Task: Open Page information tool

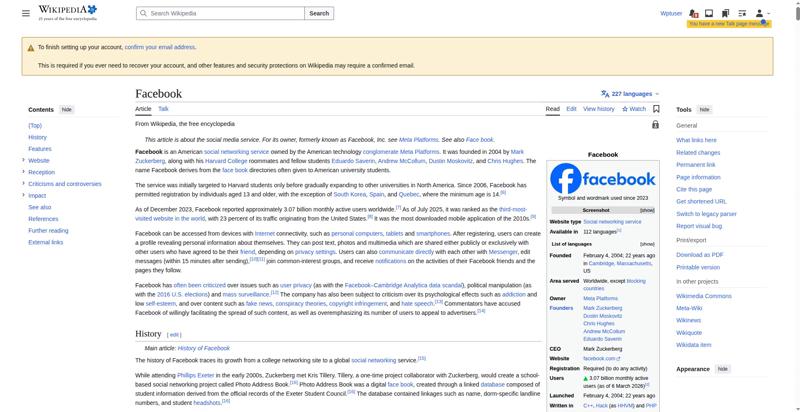Action: click(698, 177)
